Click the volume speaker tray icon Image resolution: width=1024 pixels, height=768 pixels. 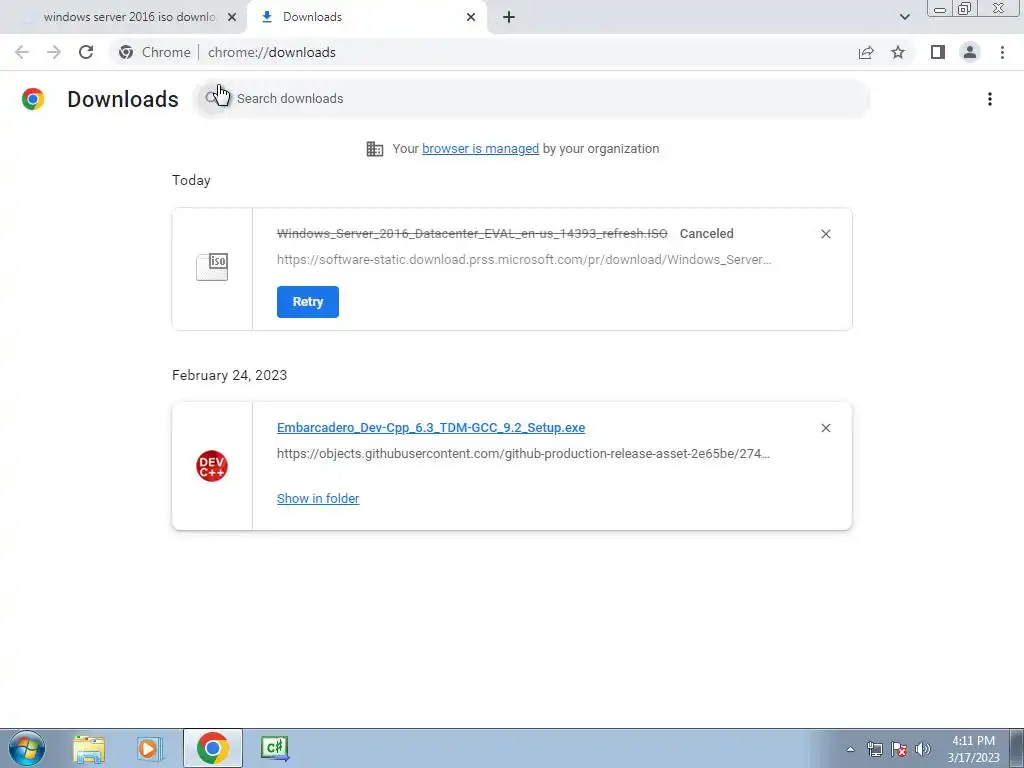[x=923, y=750]
